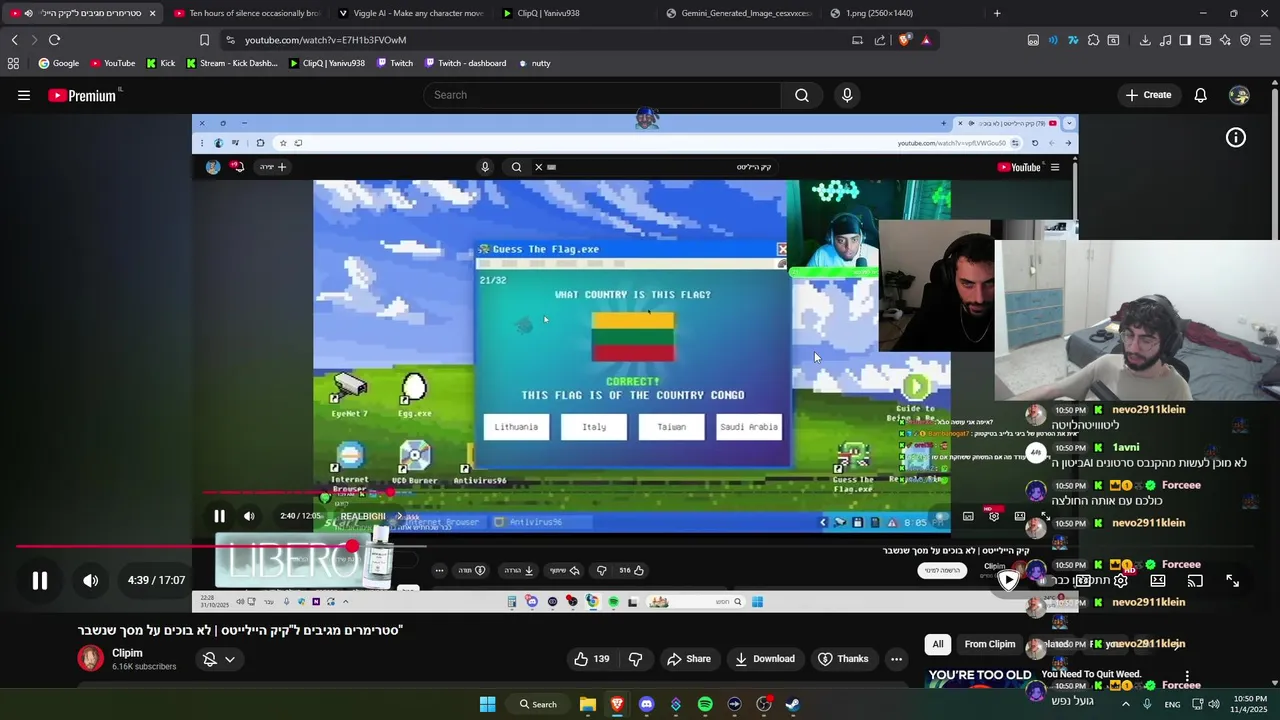Open the Google bookmark
Image resolution: width=1280 pixels, height=720 pixels.
pos(59,63)
